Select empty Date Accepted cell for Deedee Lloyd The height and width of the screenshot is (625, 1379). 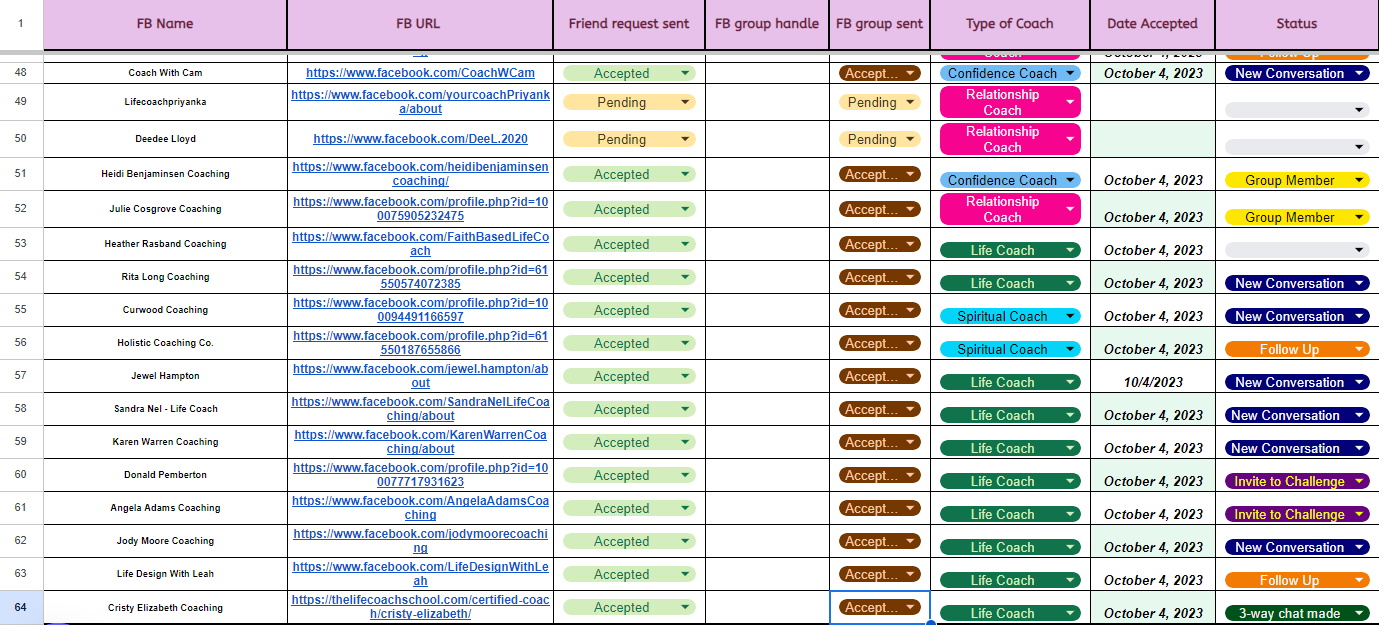1152,139
